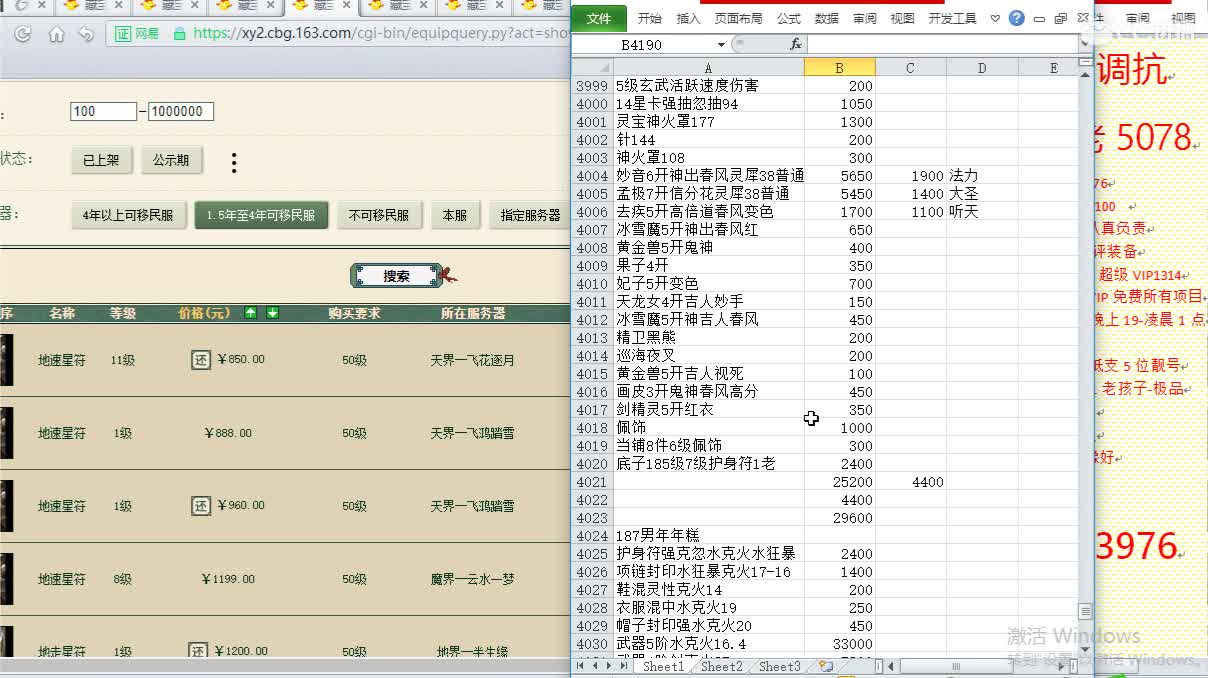Toggle 1.5年至4年可移民服 server filter
Image resolution: width=1208 pixels, height=678 pixels.
261,215
